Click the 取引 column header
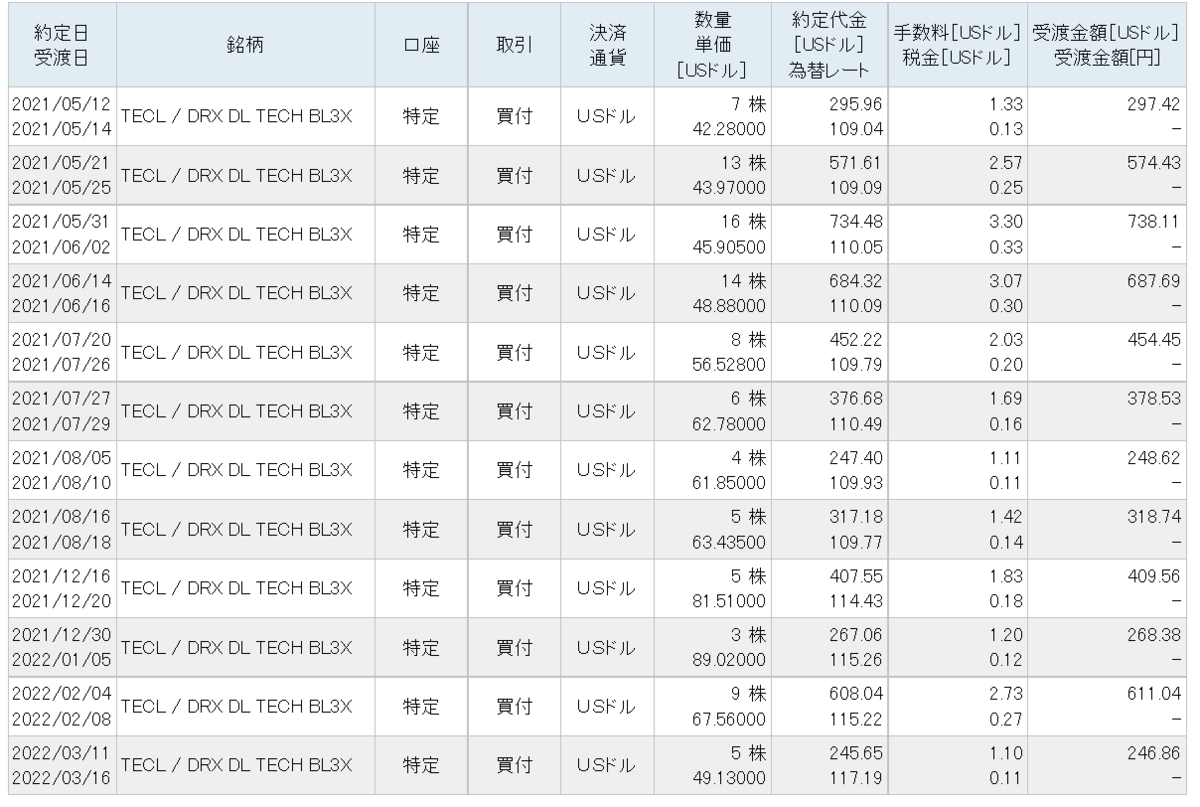Viewport: 1200px width, 807px height. pos(514,46)
